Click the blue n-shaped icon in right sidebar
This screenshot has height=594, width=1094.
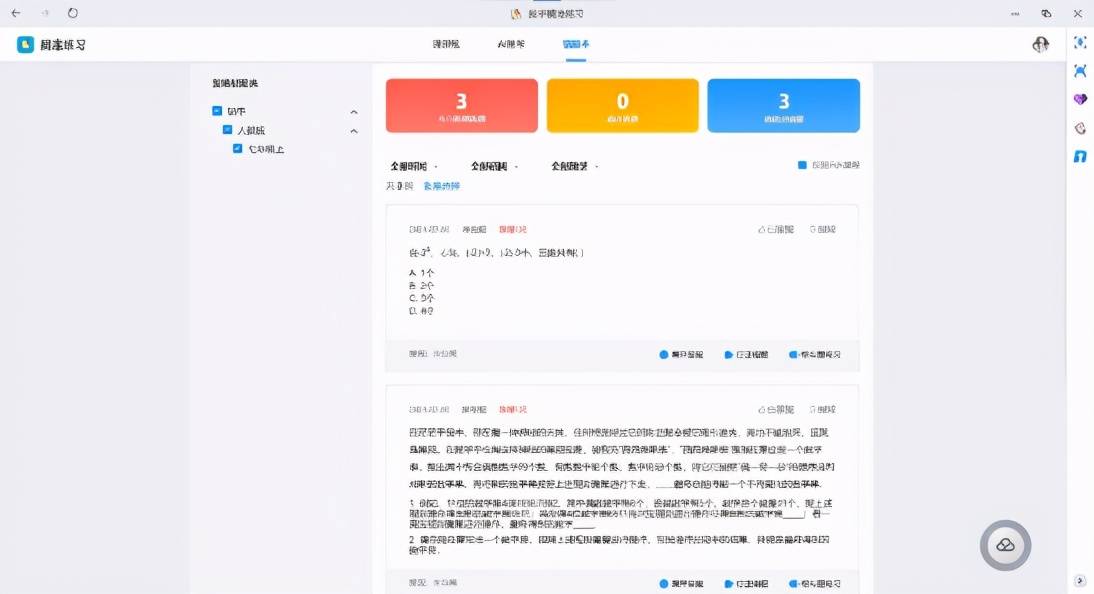[x=1080, y=156]
